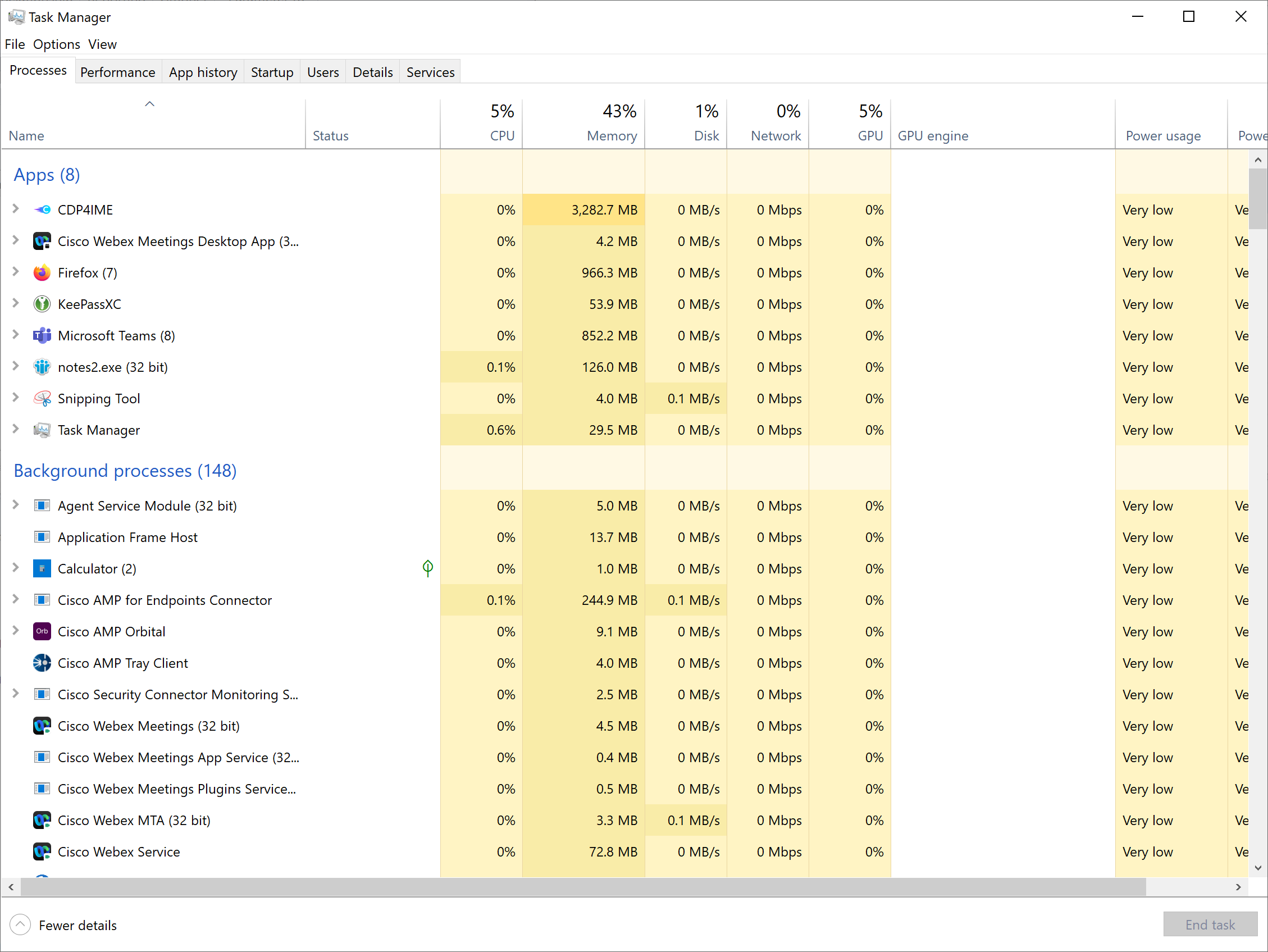Click the notes2.exe icon
The width and height of the screenshot is (1268, 952).
tap(42, 367)
